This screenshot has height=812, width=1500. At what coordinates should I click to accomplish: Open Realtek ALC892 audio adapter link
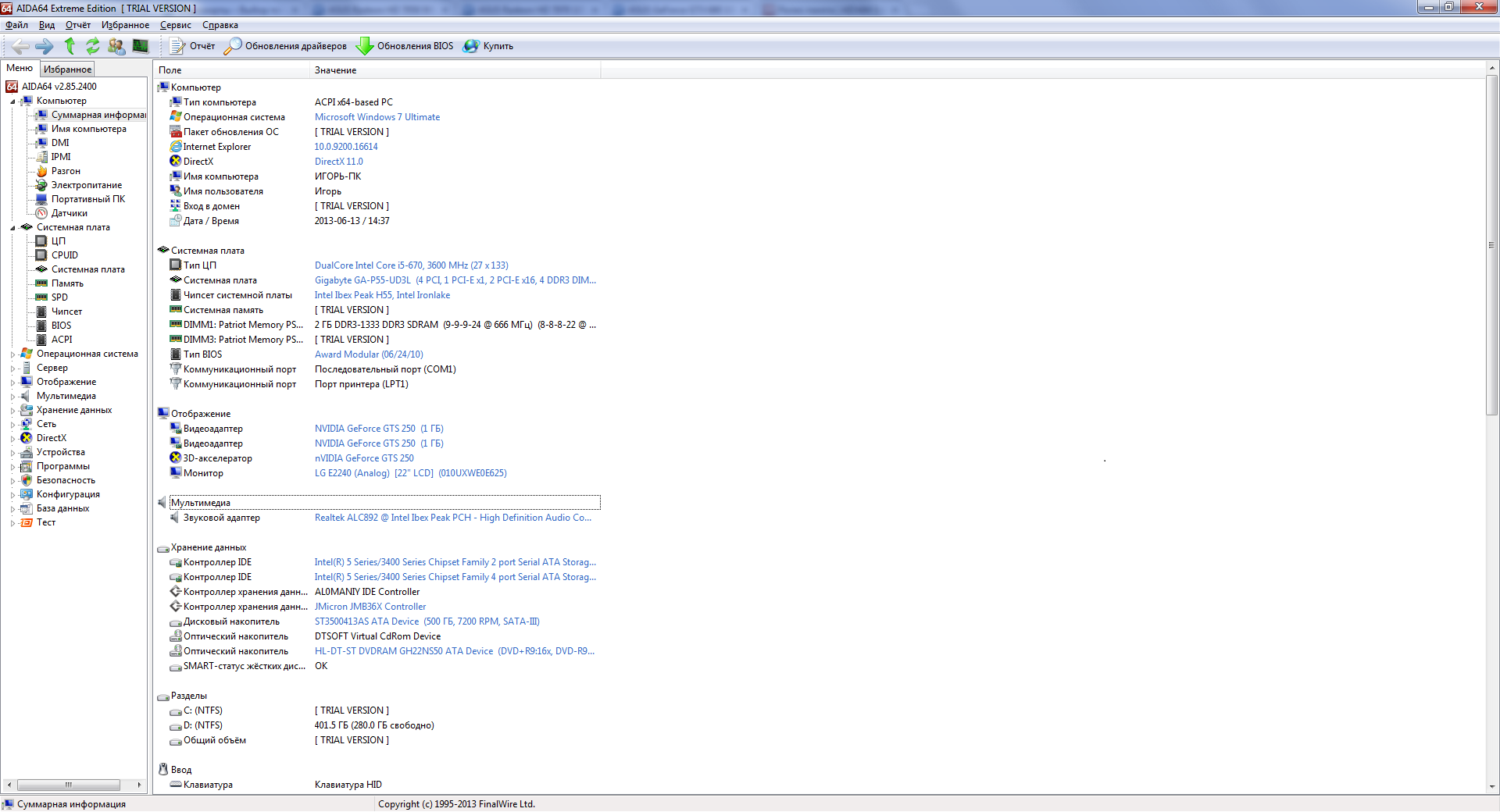(453, 518)
